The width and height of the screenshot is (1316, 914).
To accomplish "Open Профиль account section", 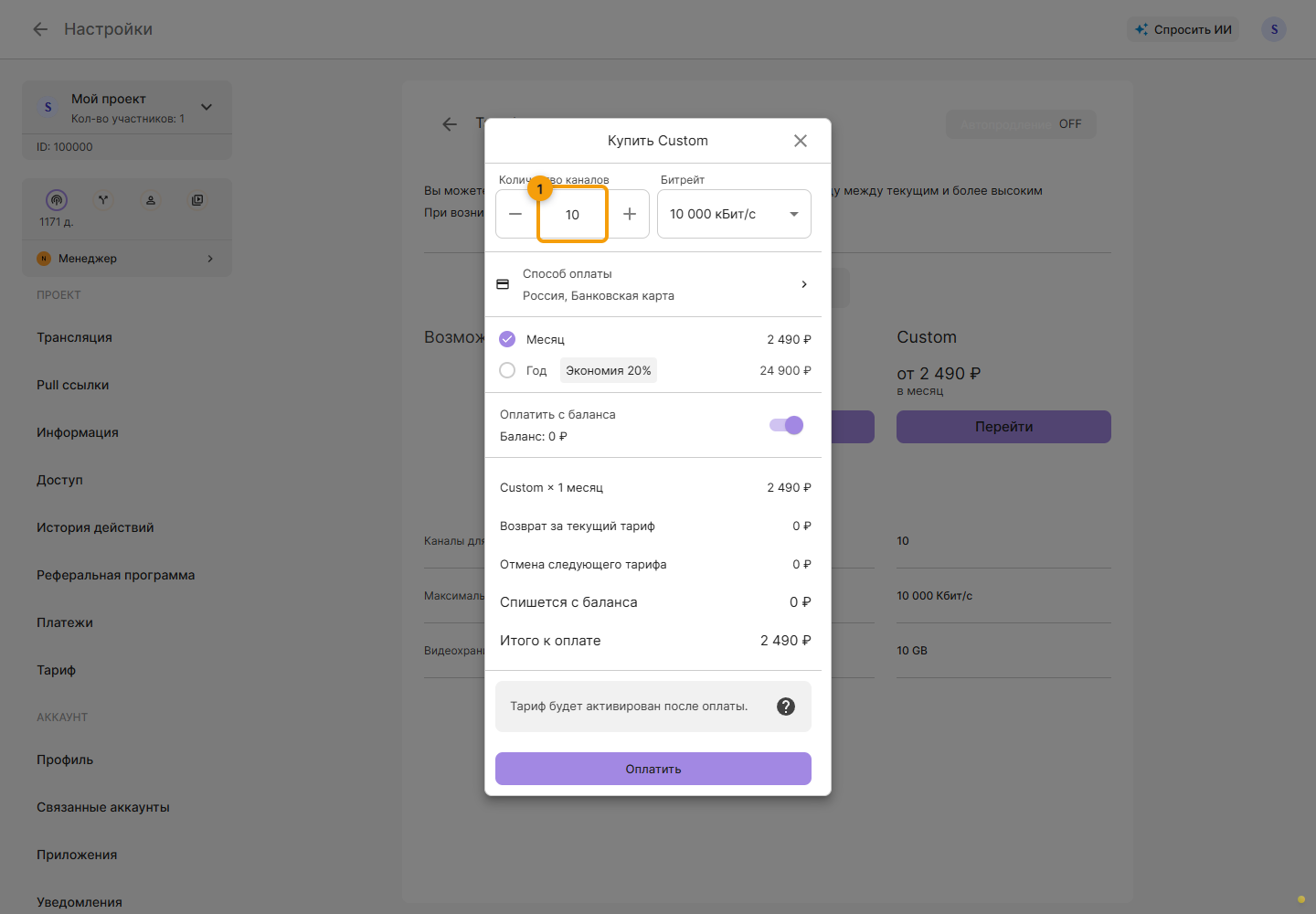I will point(65,760).
